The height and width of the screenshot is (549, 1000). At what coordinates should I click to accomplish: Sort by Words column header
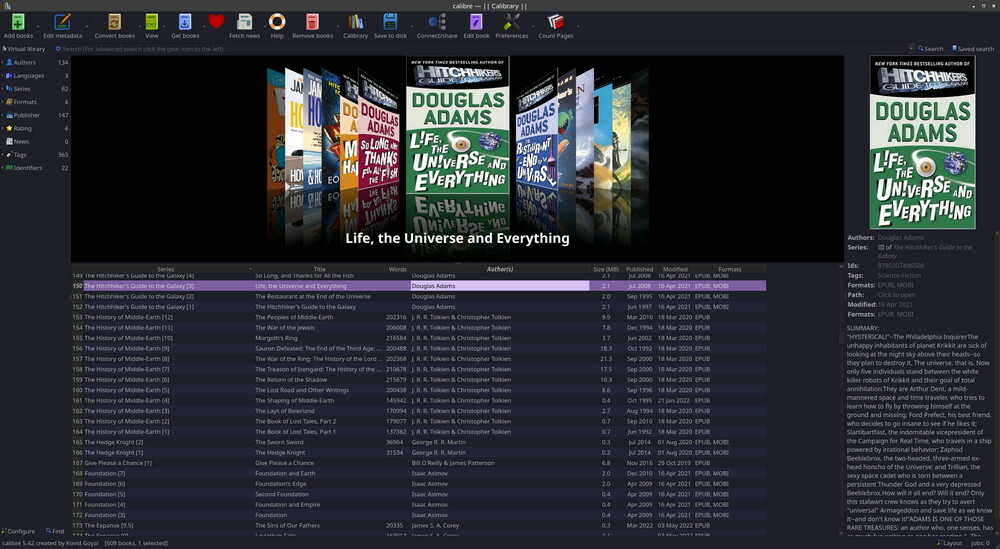[397, 269]
